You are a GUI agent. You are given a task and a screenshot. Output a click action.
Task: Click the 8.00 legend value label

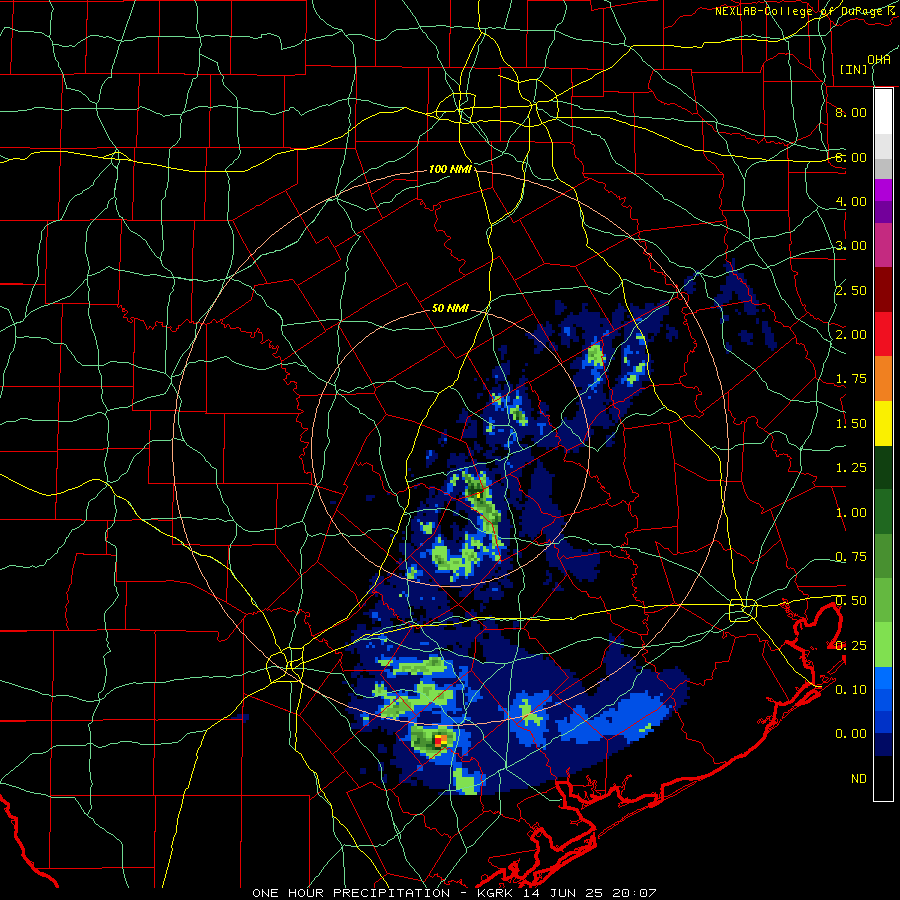[x=851, y=112]
